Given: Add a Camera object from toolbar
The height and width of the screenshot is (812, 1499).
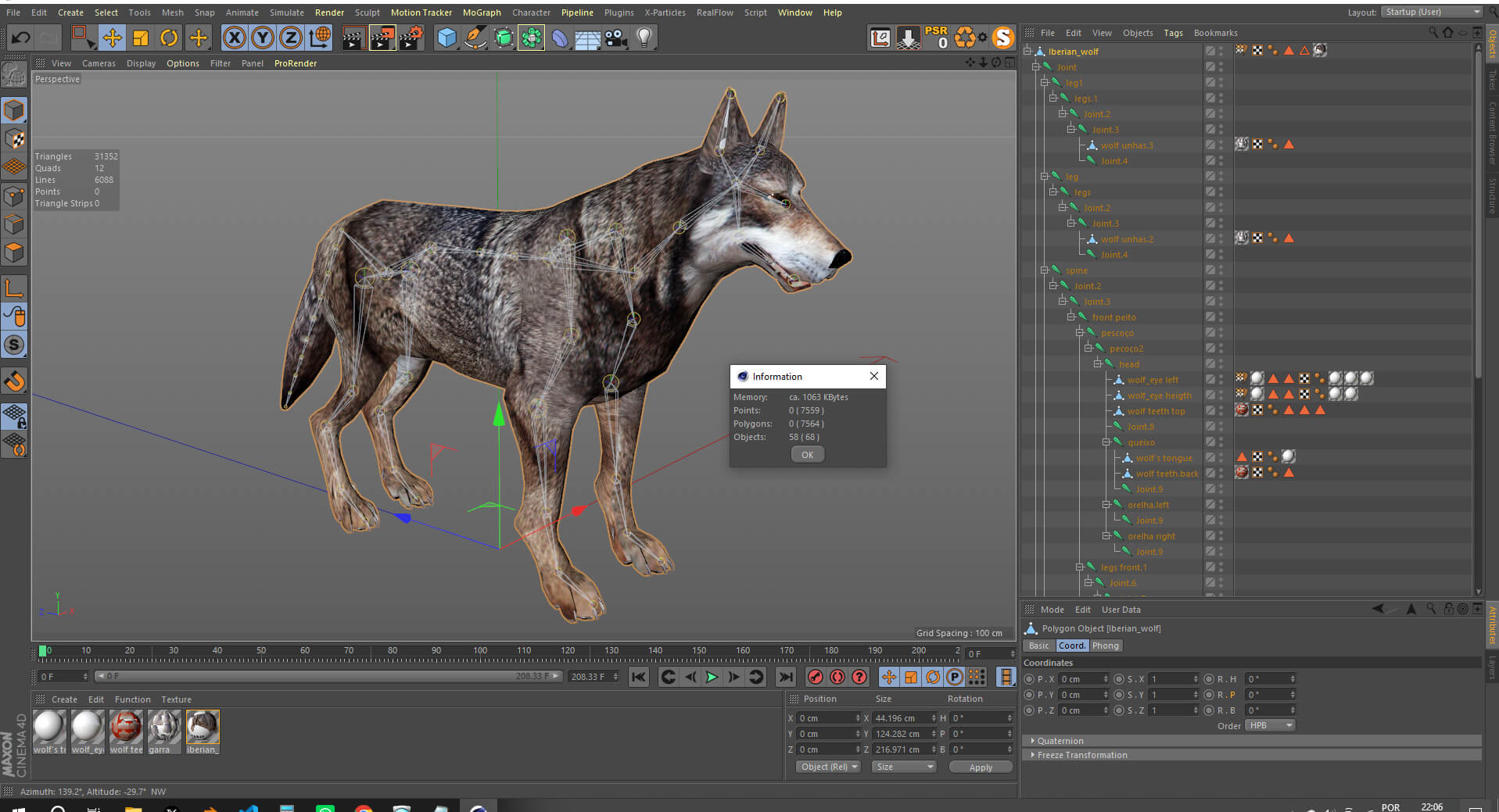Looking at the screenshot, I should click(x=616, y=38).
